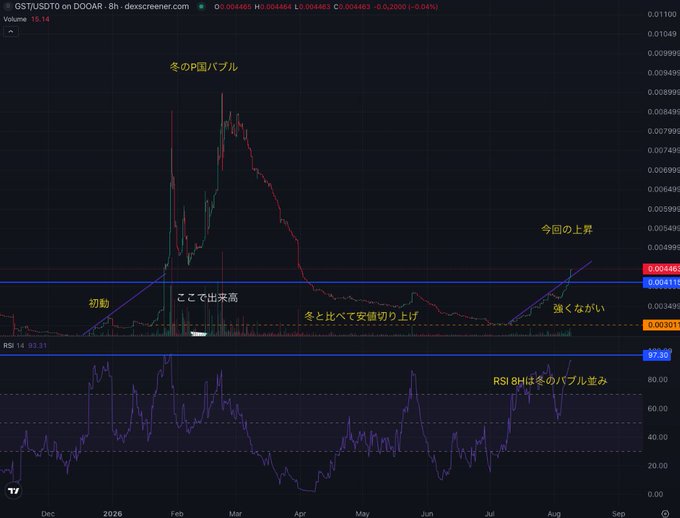Click the RSI axis 60.00 label

point(657,408)
